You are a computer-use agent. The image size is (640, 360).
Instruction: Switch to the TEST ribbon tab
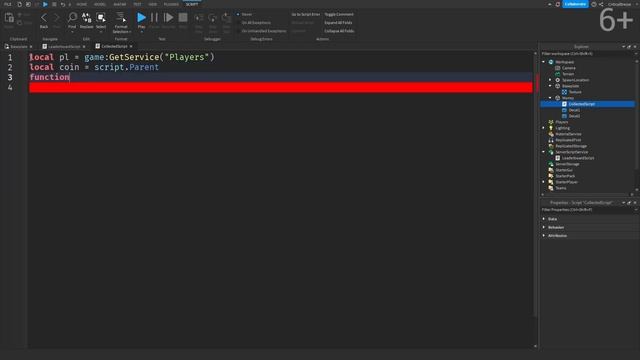138,4
